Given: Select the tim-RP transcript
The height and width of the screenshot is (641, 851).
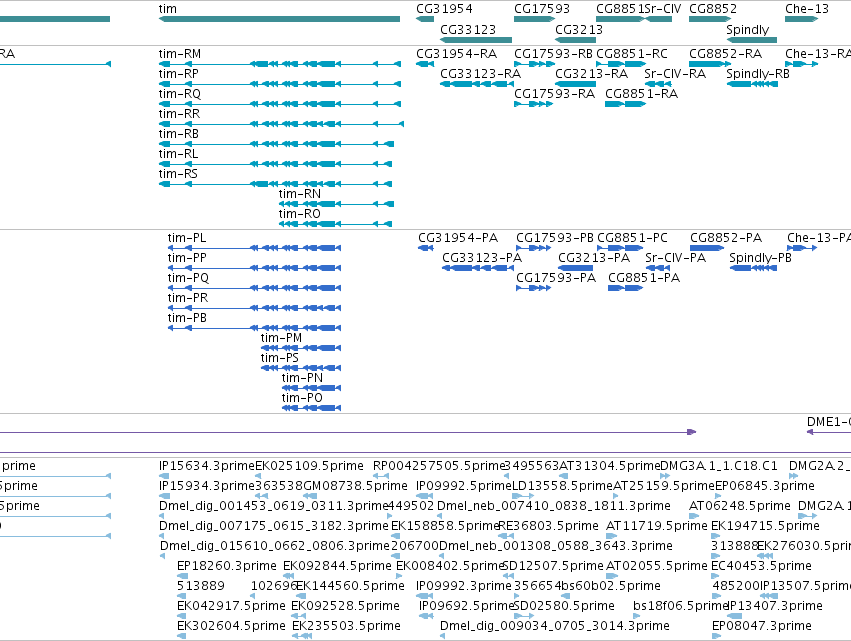Looking at the screenshot, I should (280, 84).
